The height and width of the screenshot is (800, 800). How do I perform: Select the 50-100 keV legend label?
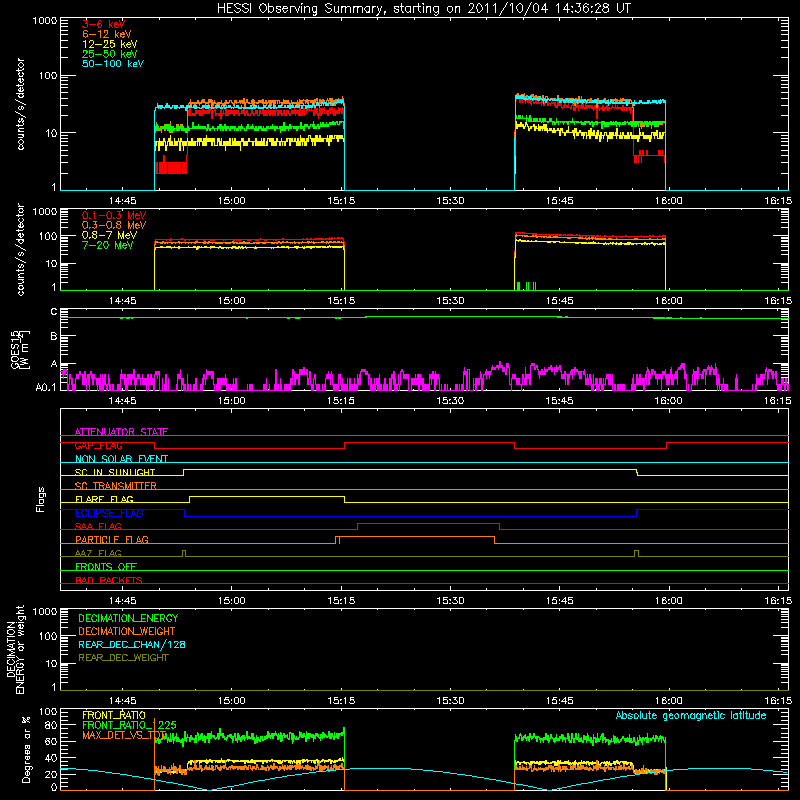tap(113, 64)
